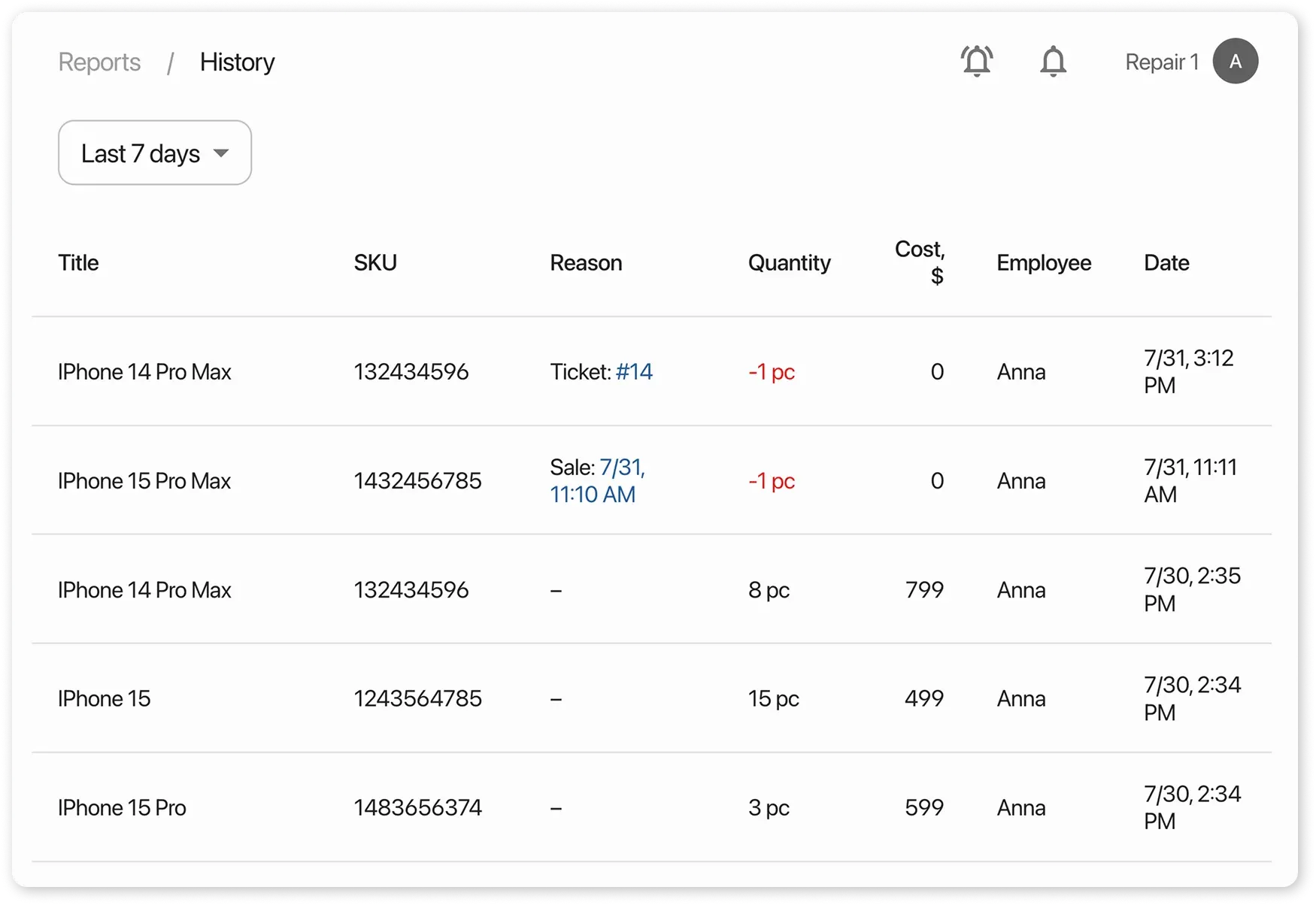Open the notifications bell icon
This screenshot has height=905, width=1316.
(x=1053, y=61)
